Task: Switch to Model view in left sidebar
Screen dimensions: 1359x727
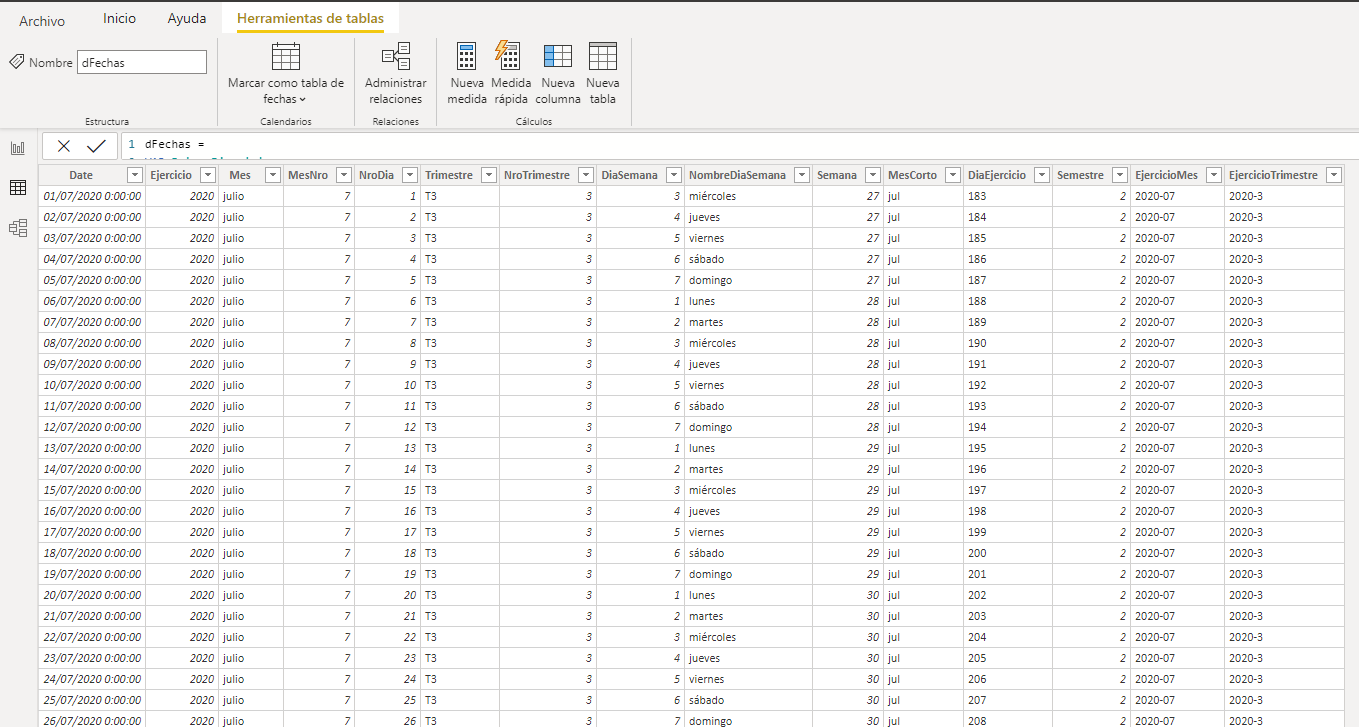Action: 17,228
